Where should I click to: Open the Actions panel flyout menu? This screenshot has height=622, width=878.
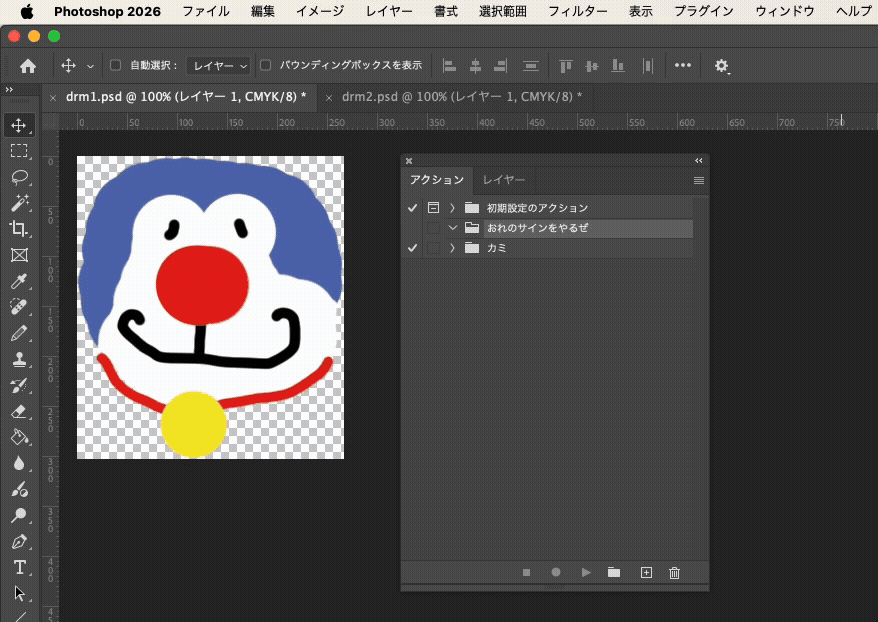tap(699, 180)
